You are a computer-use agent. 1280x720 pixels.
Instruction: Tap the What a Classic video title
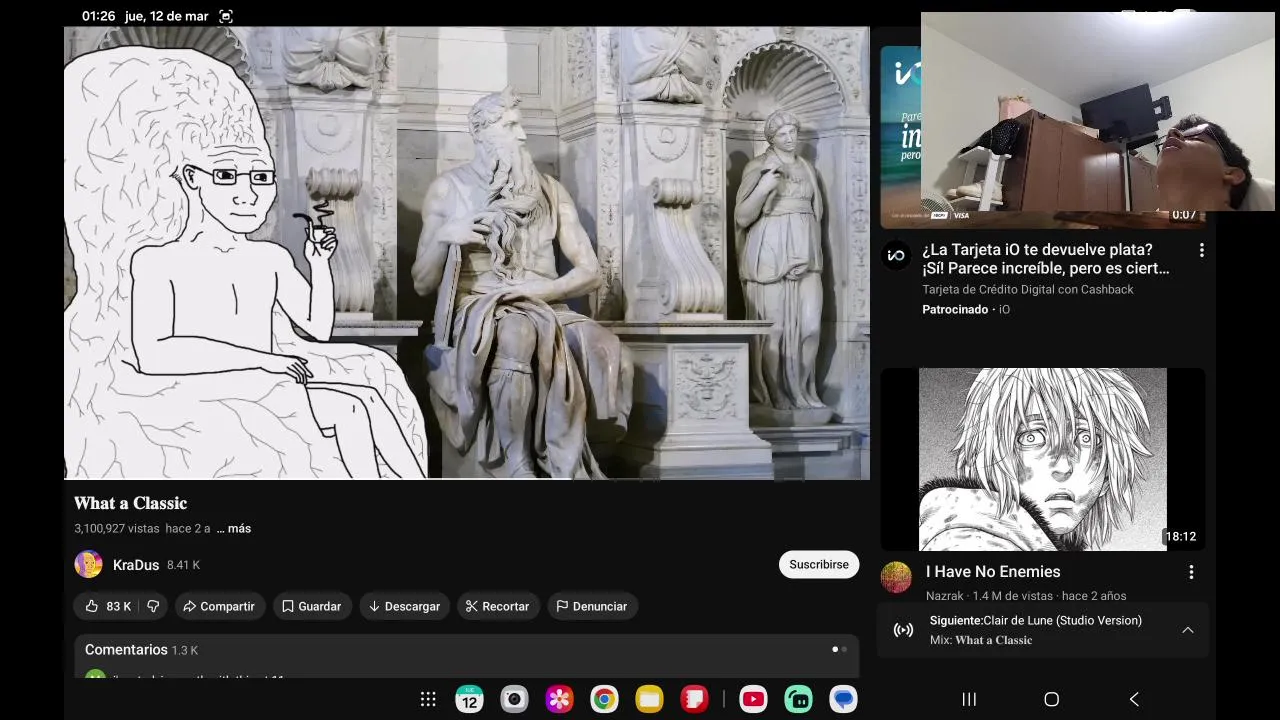tap(130, 503)
